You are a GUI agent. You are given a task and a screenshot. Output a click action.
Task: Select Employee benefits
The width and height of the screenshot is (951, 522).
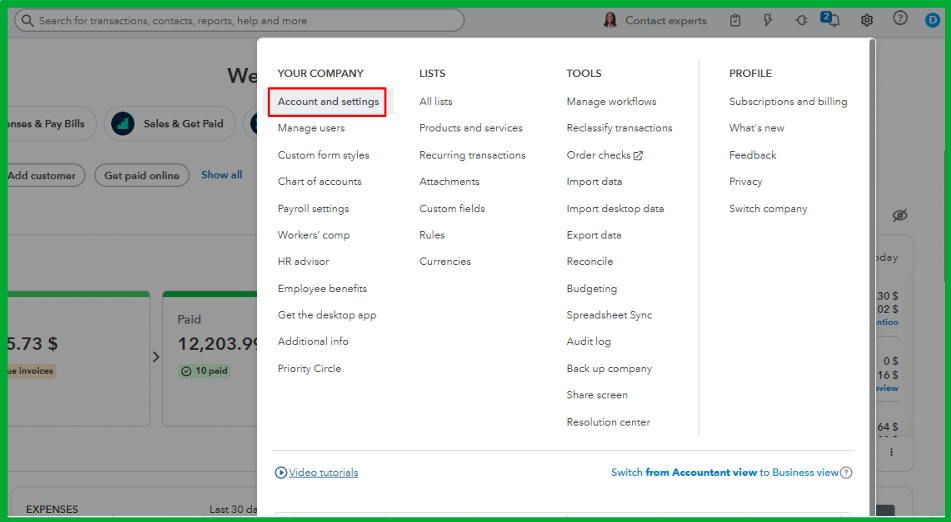(322, 289)
